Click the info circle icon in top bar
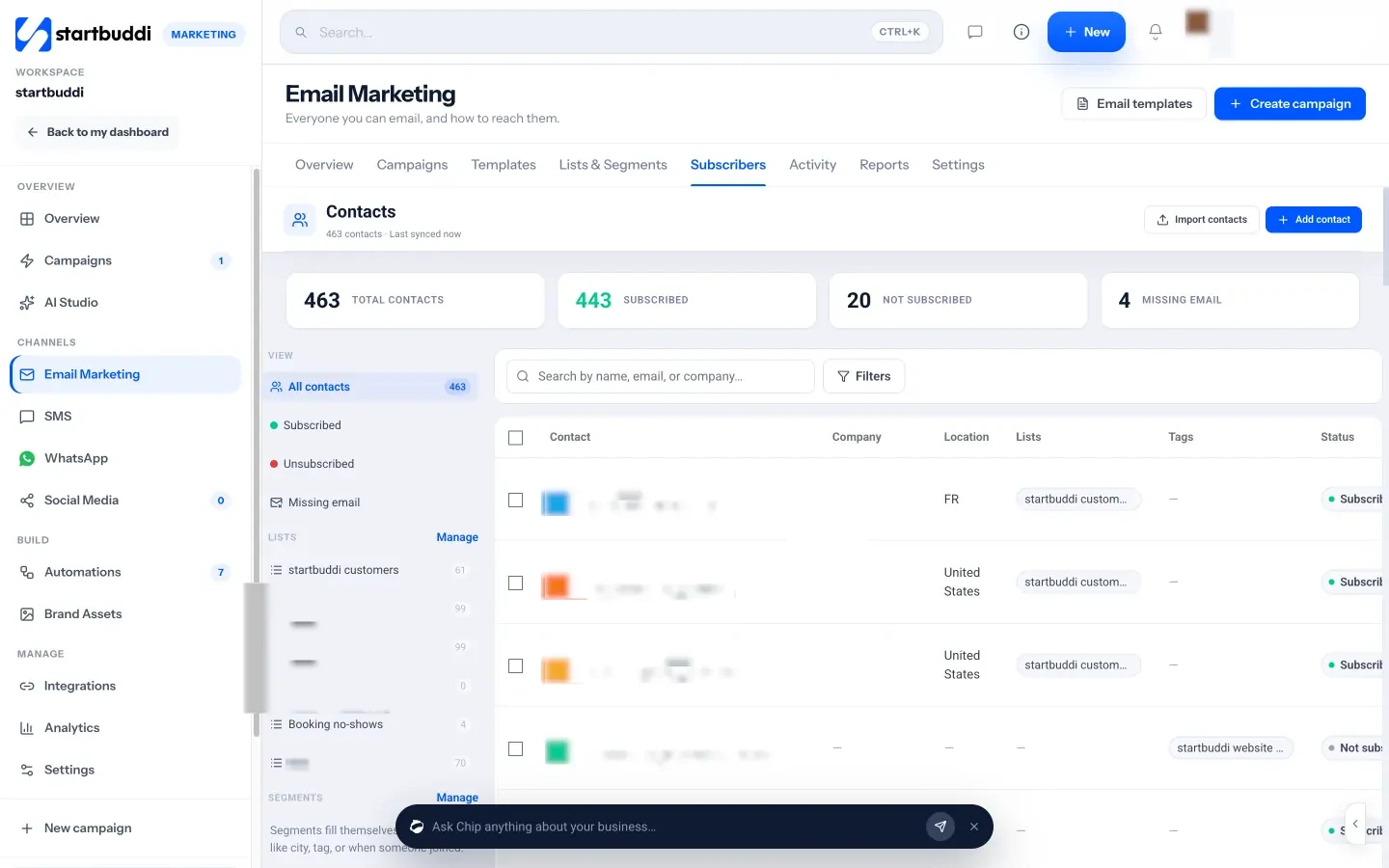Screen dimensions: 1389x868 coord(1021,32)
